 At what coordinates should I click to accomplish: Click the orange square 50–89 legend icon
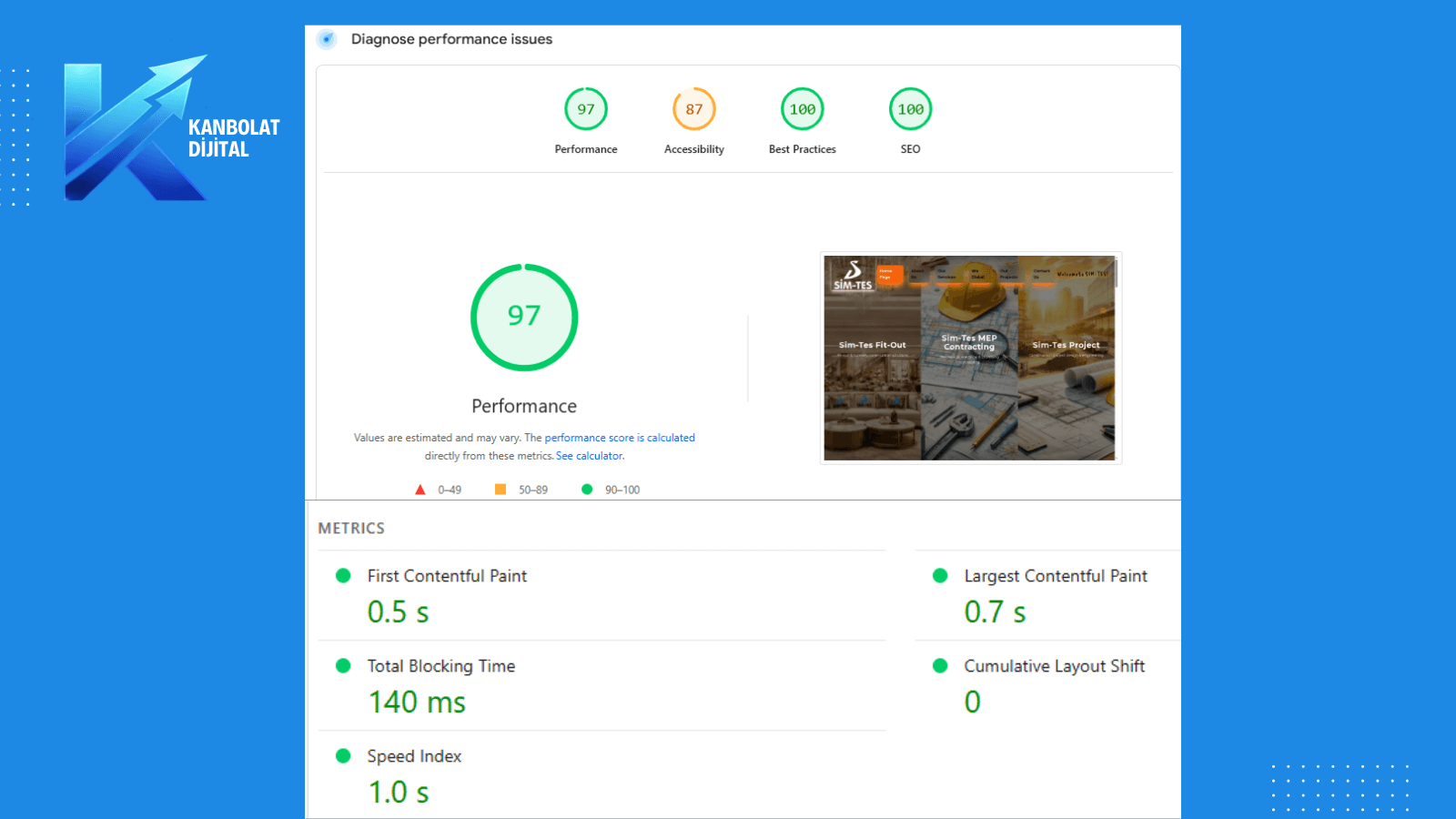pos(500,490)
